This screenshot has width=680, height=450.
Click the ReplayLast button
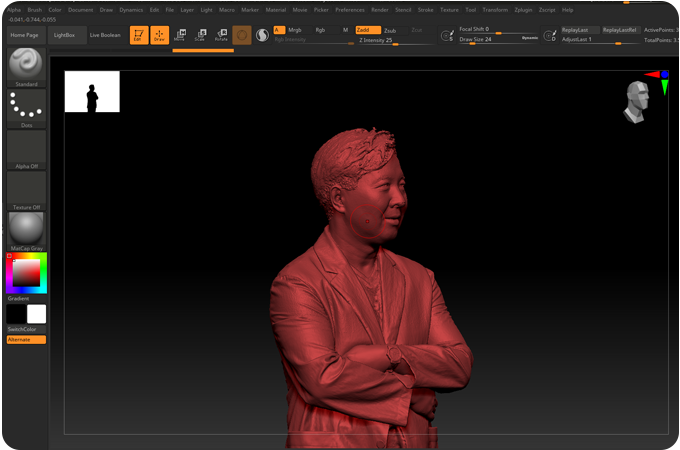coord(579,30)
